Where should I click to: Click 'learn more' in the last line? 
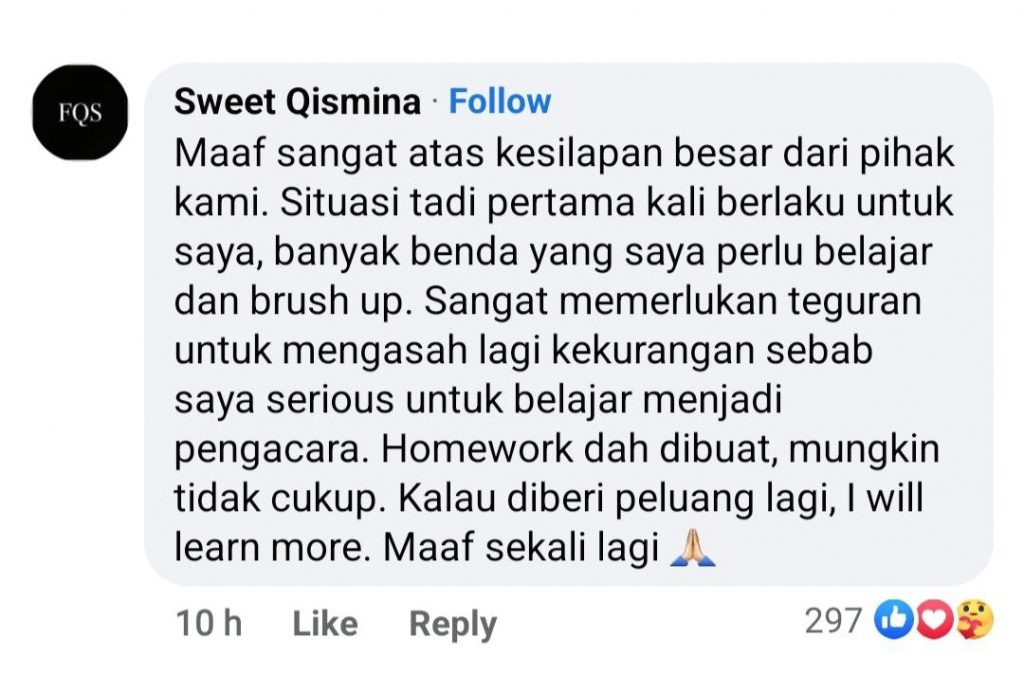[x=268, y=547]
